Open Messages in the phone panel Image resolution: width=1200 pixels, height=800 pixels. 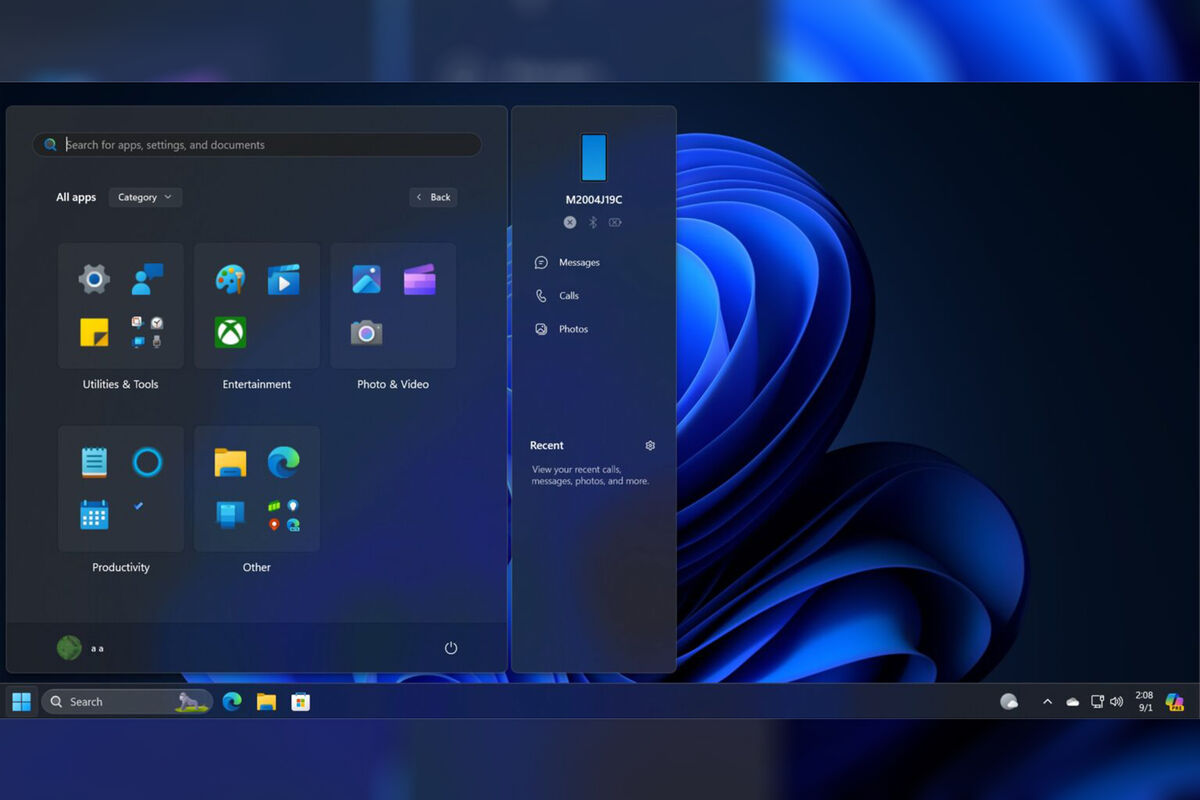pyautogui.click(x=578, y=263)
